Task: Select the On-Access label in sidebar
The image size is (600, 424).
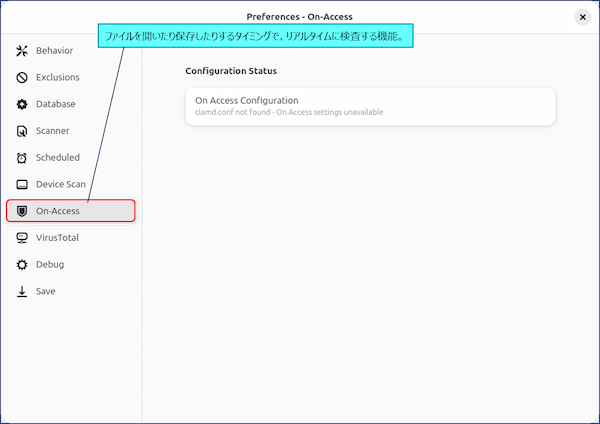Action: click(58, 211)
